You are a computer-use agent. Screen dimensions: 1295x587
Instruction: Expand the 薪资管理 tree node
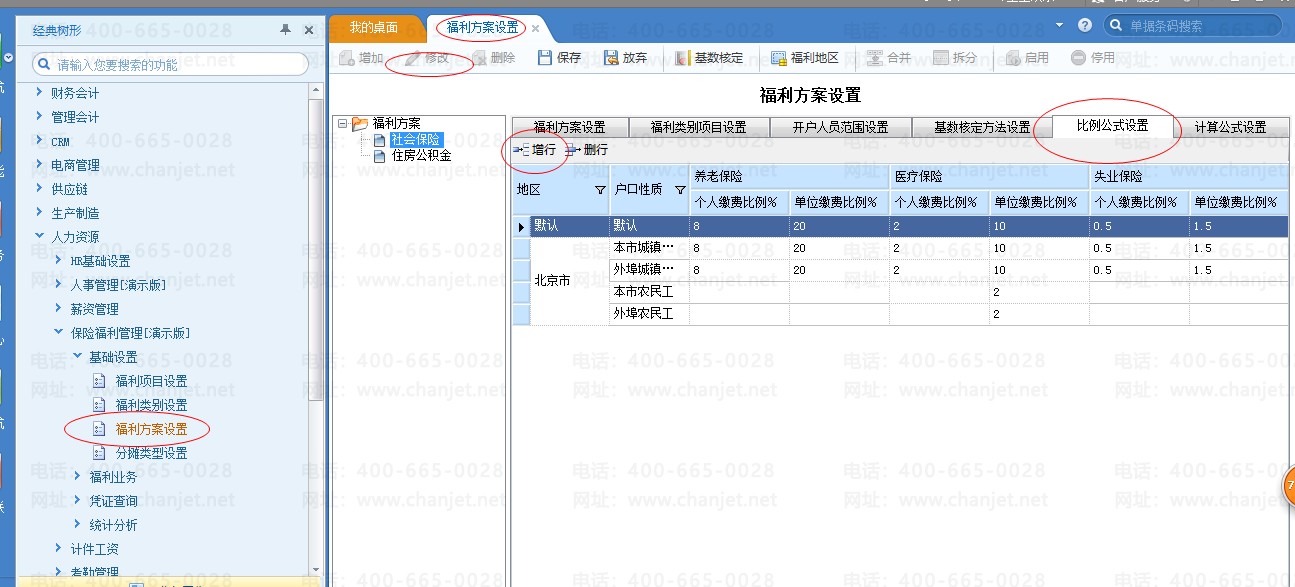59,309
